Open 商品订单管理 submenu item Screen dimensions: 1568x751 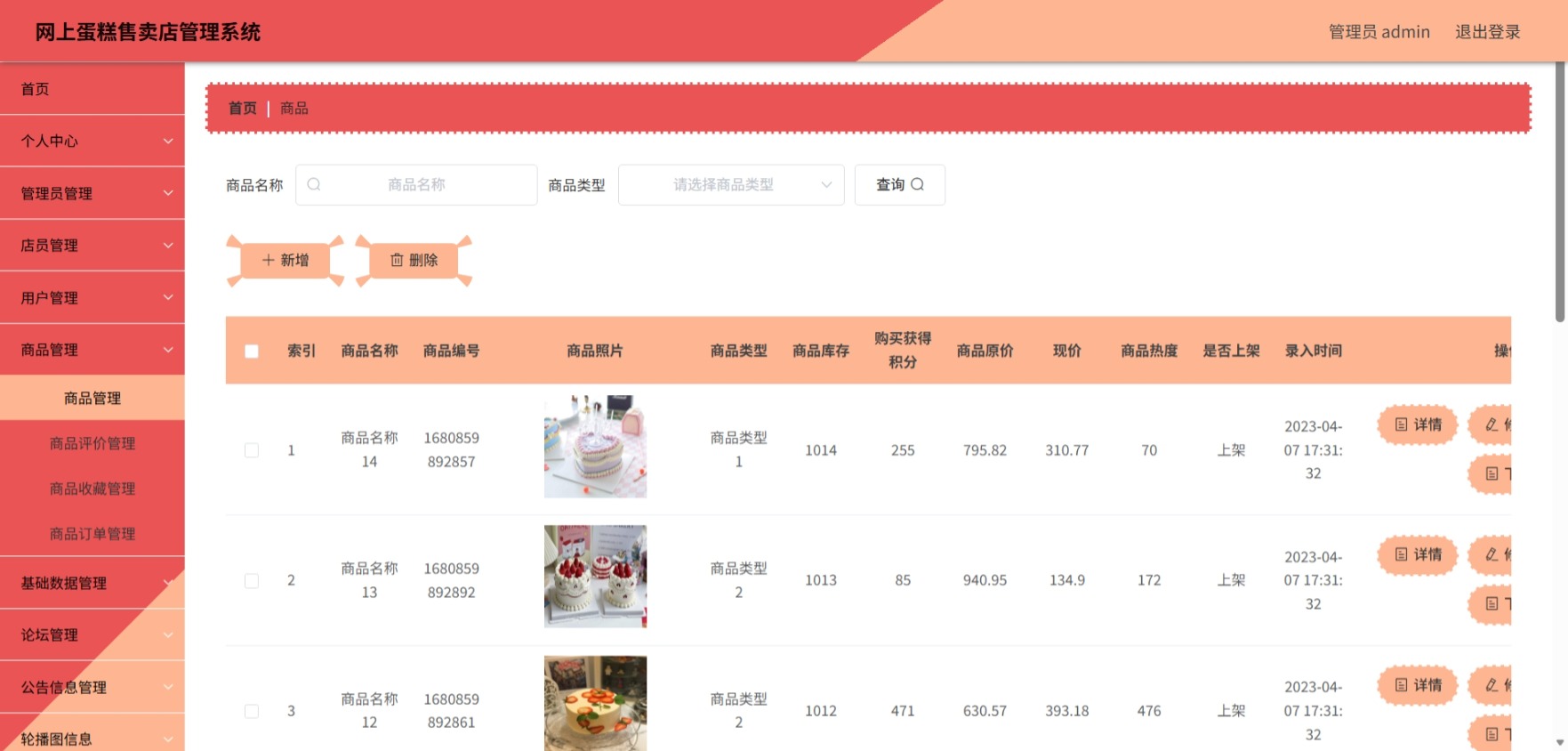pyautogui.click(x=92, y=534)
